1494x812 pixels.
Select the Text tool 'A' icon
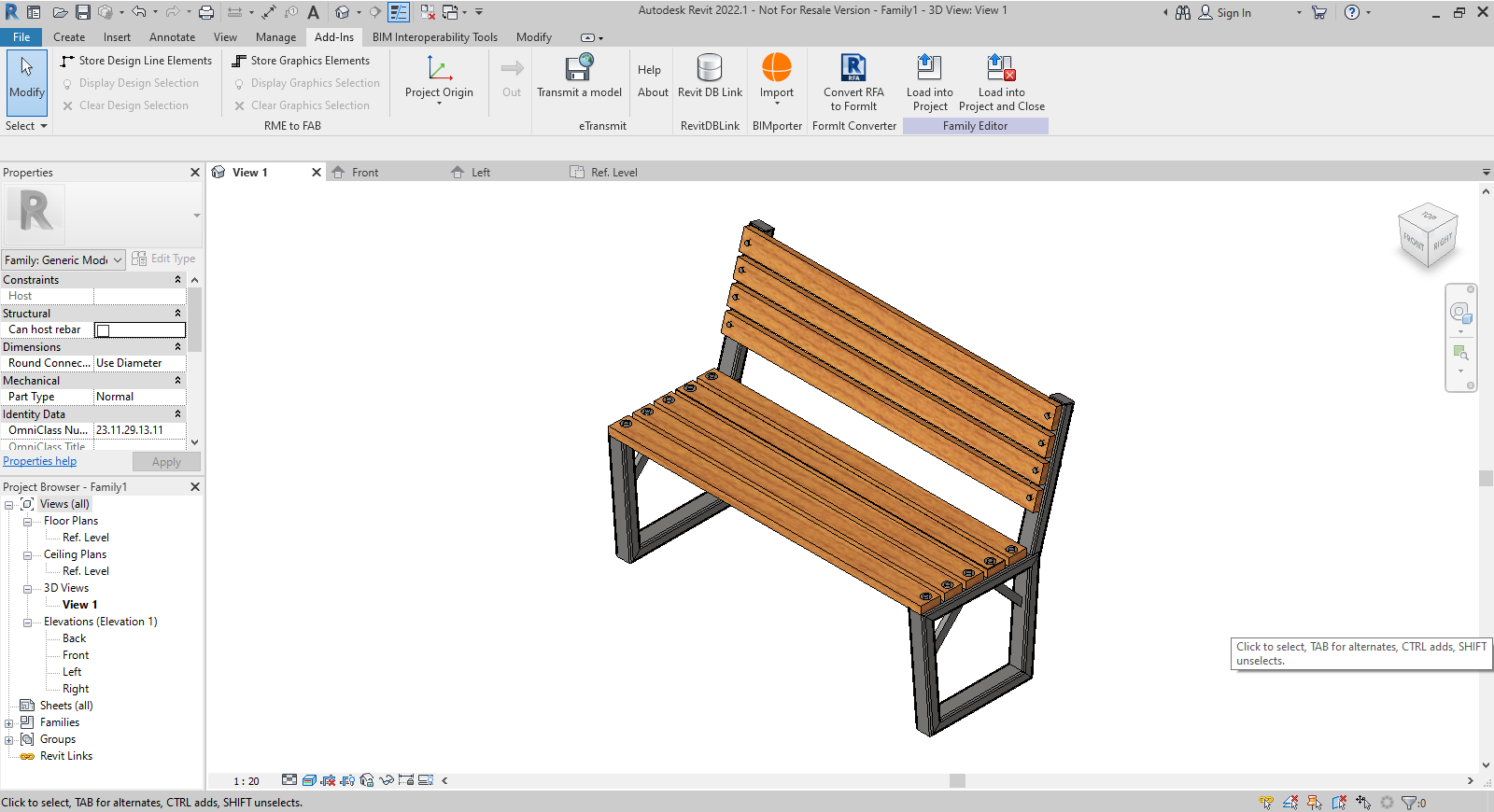point(314,12)
